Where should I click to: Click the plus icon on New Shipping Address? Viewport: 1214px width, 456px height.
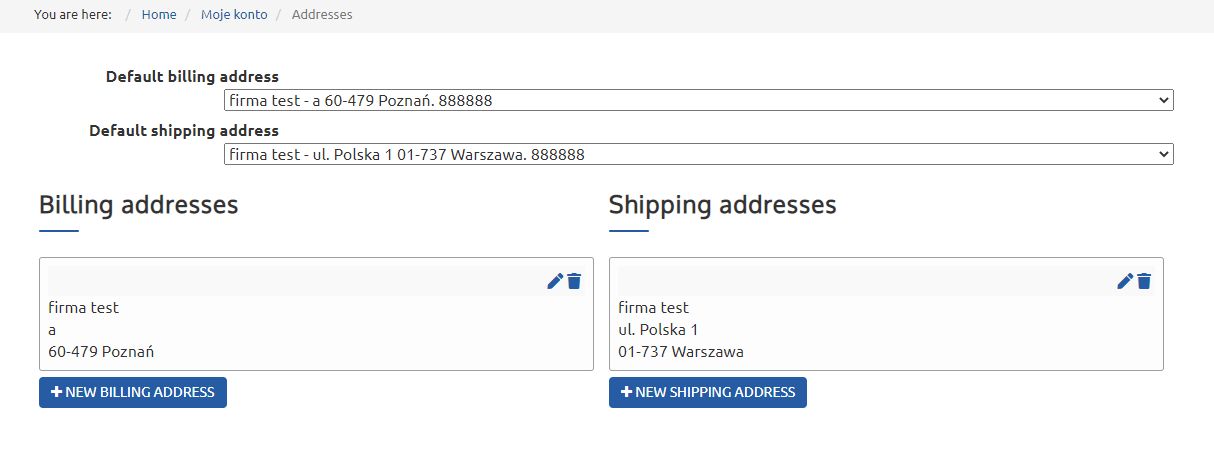(x=626, y=392)
